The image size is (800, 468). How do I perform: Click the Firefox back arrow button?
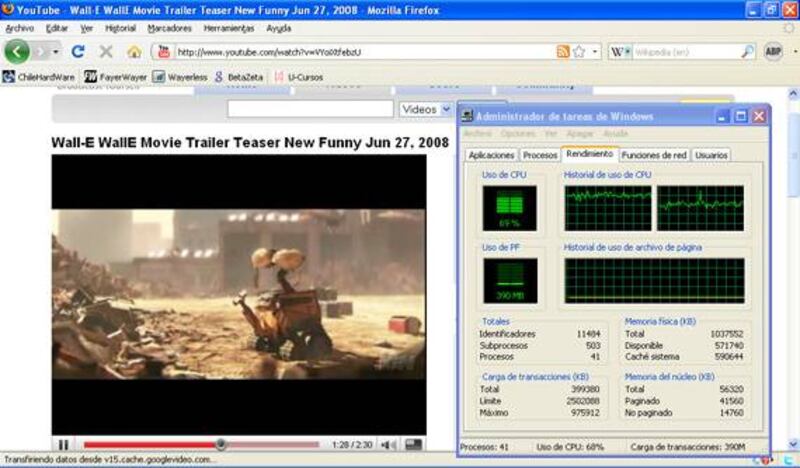coord(18,51)
